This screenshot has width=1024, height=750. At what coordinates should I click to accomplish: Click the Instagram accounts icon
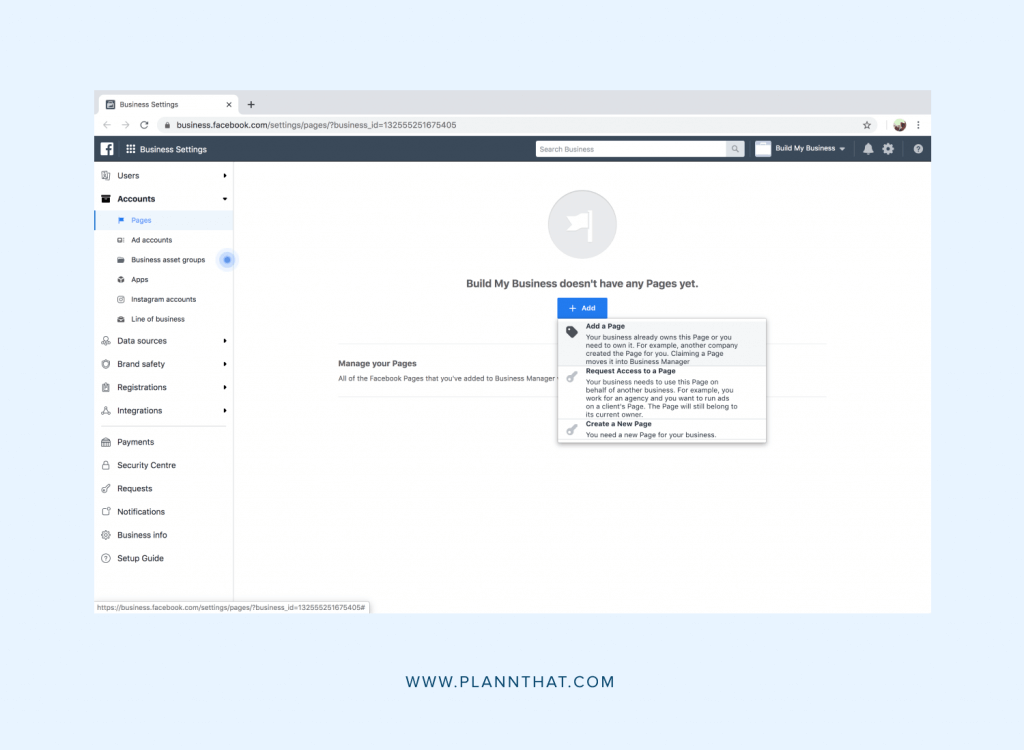click(121, 299)
